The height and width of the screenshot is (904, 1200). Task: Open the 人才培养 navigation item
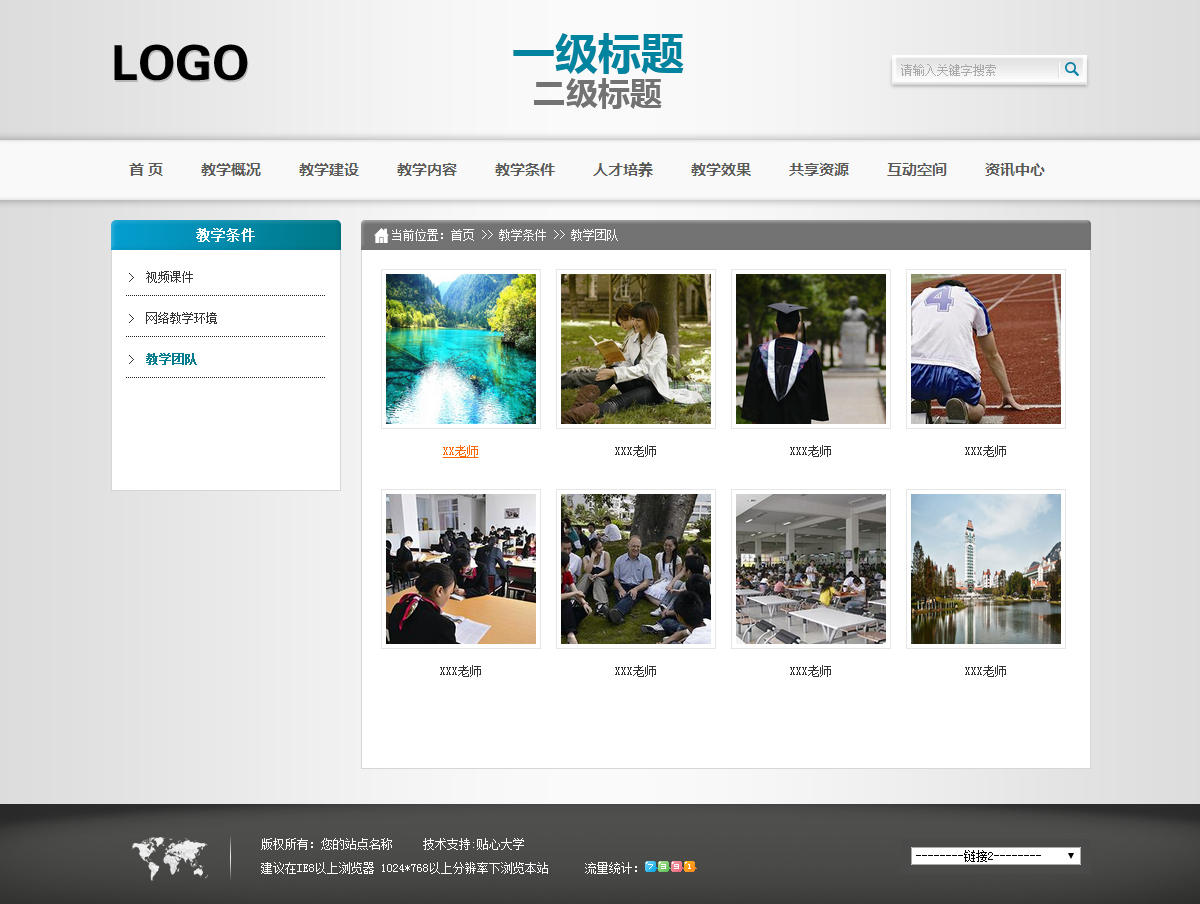click(x=623, y=170)
